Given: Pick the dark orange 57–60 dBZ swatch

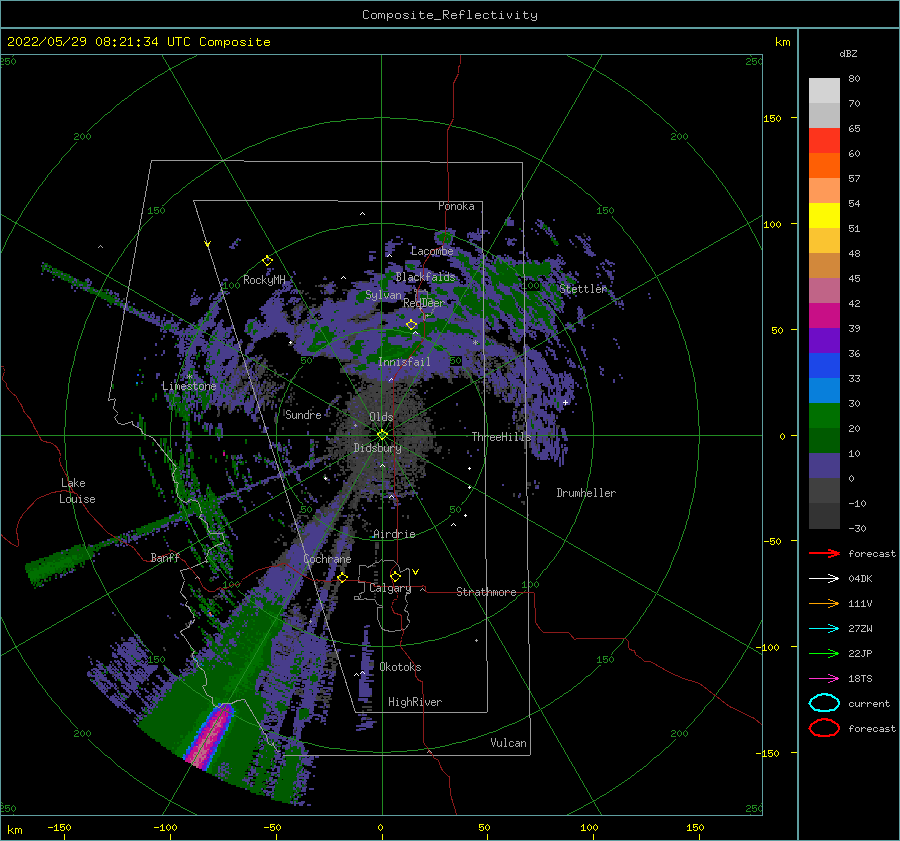Looking at the screenshot, I should point(824,165).
